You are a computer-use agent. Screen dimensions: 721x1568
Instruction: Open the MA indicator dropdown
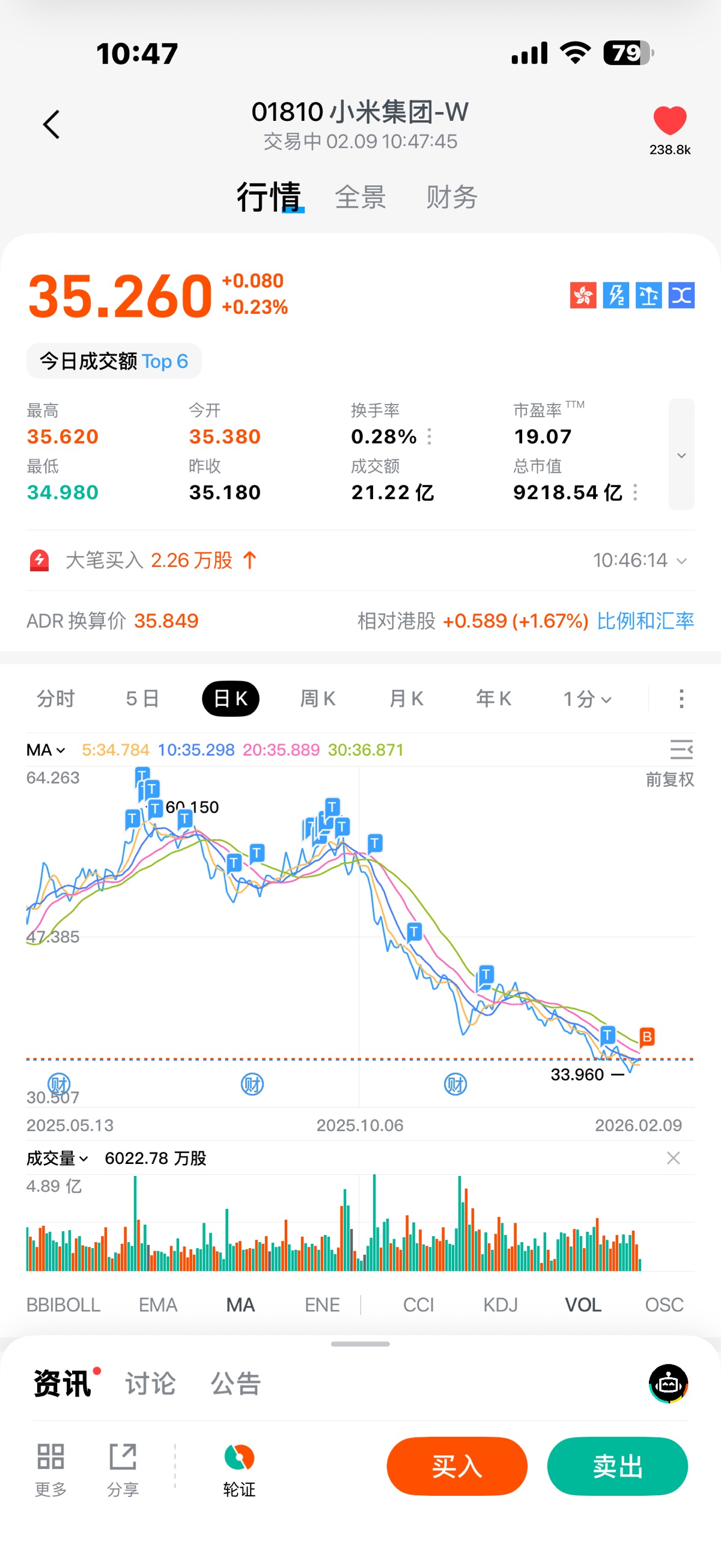point(46,750)
